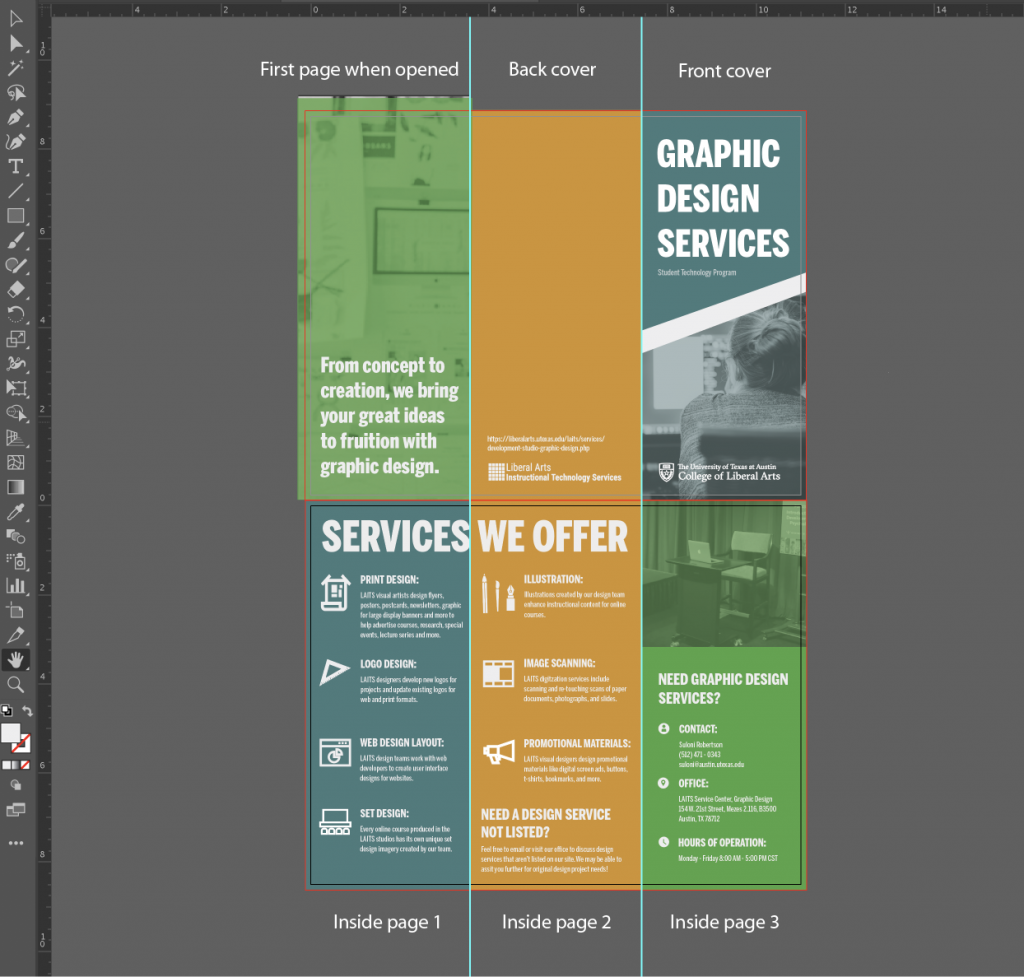Select the Hand tool

tap(16, 660)
